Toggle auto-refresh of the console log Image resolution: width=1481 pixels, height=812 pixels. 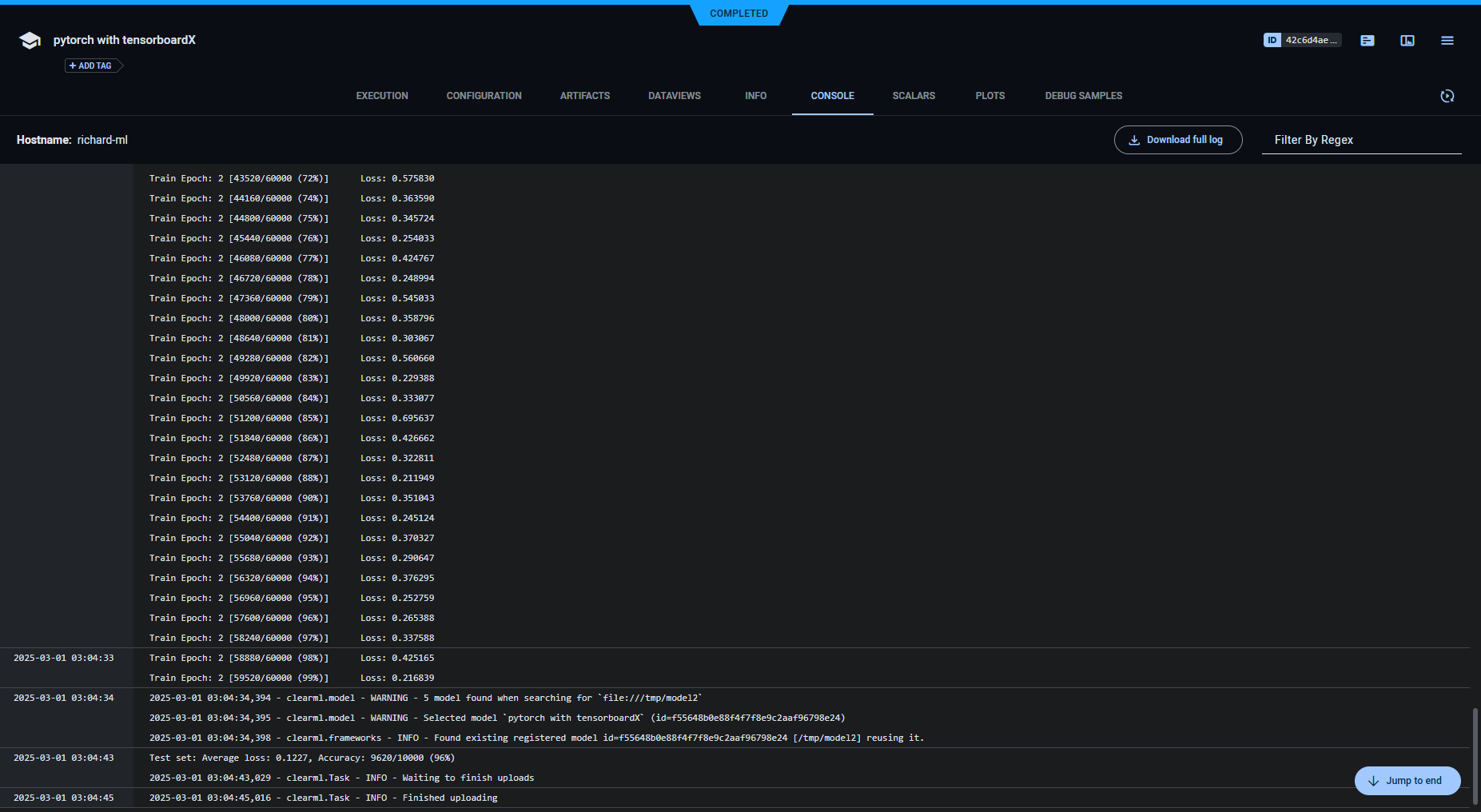click(x=1447, y=96)
